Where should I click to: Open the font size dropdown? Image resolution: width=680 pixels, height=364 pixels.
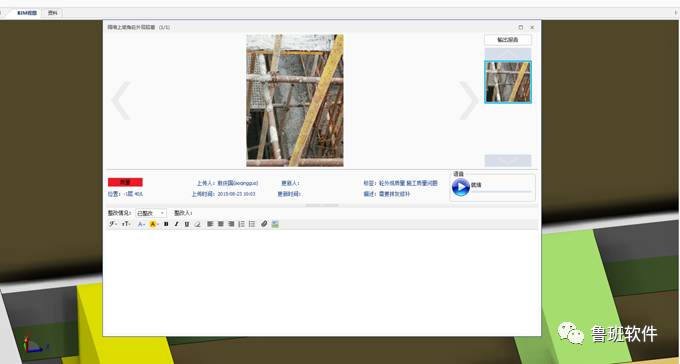point(126,224)
